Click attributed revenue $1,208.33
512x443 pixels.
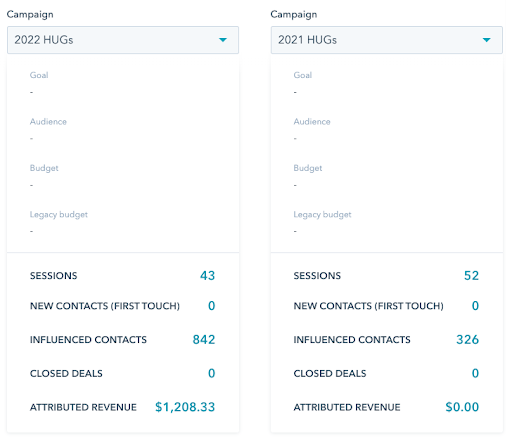pyautogui.click(x=185, y=407)
